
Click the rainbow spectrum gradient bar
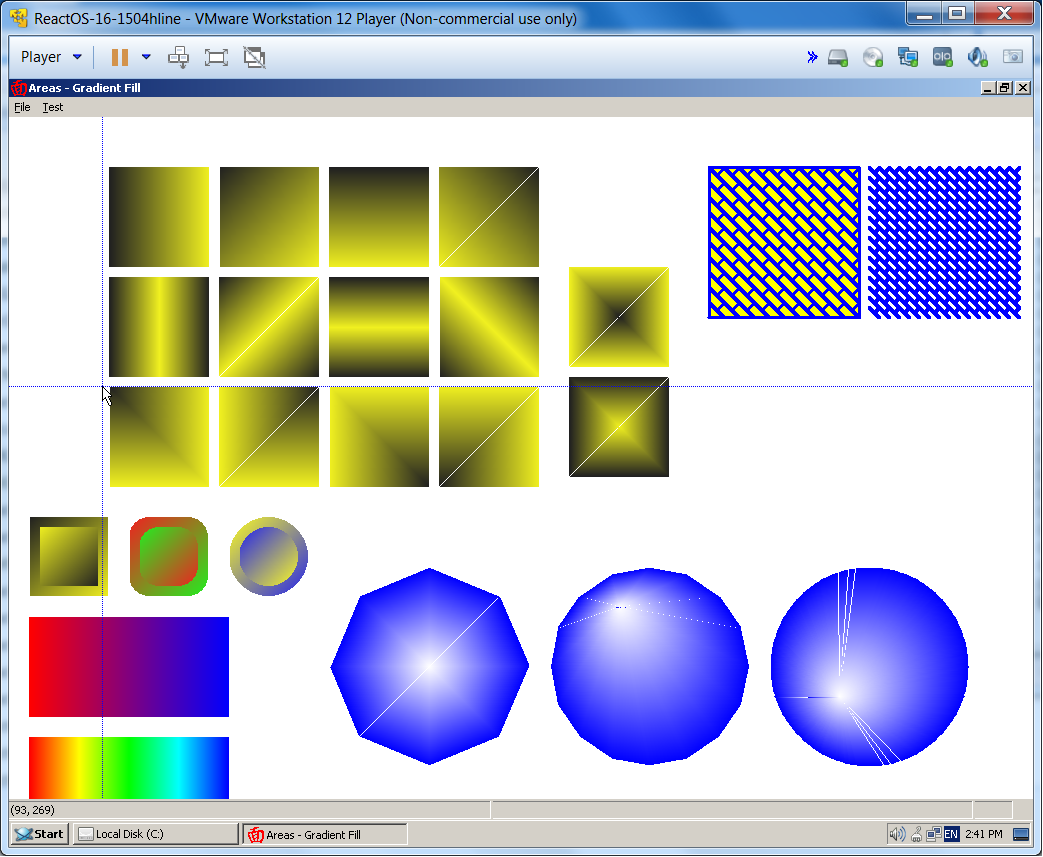pyautogui.click(x=129, y=768)
